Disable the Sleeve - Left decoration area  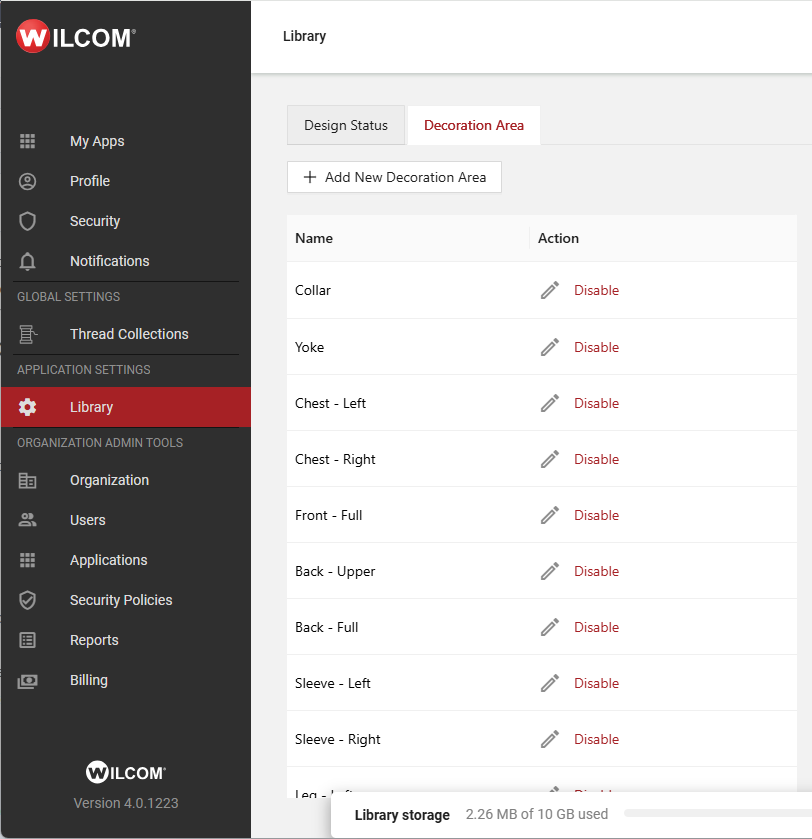[x=596, y=683]
